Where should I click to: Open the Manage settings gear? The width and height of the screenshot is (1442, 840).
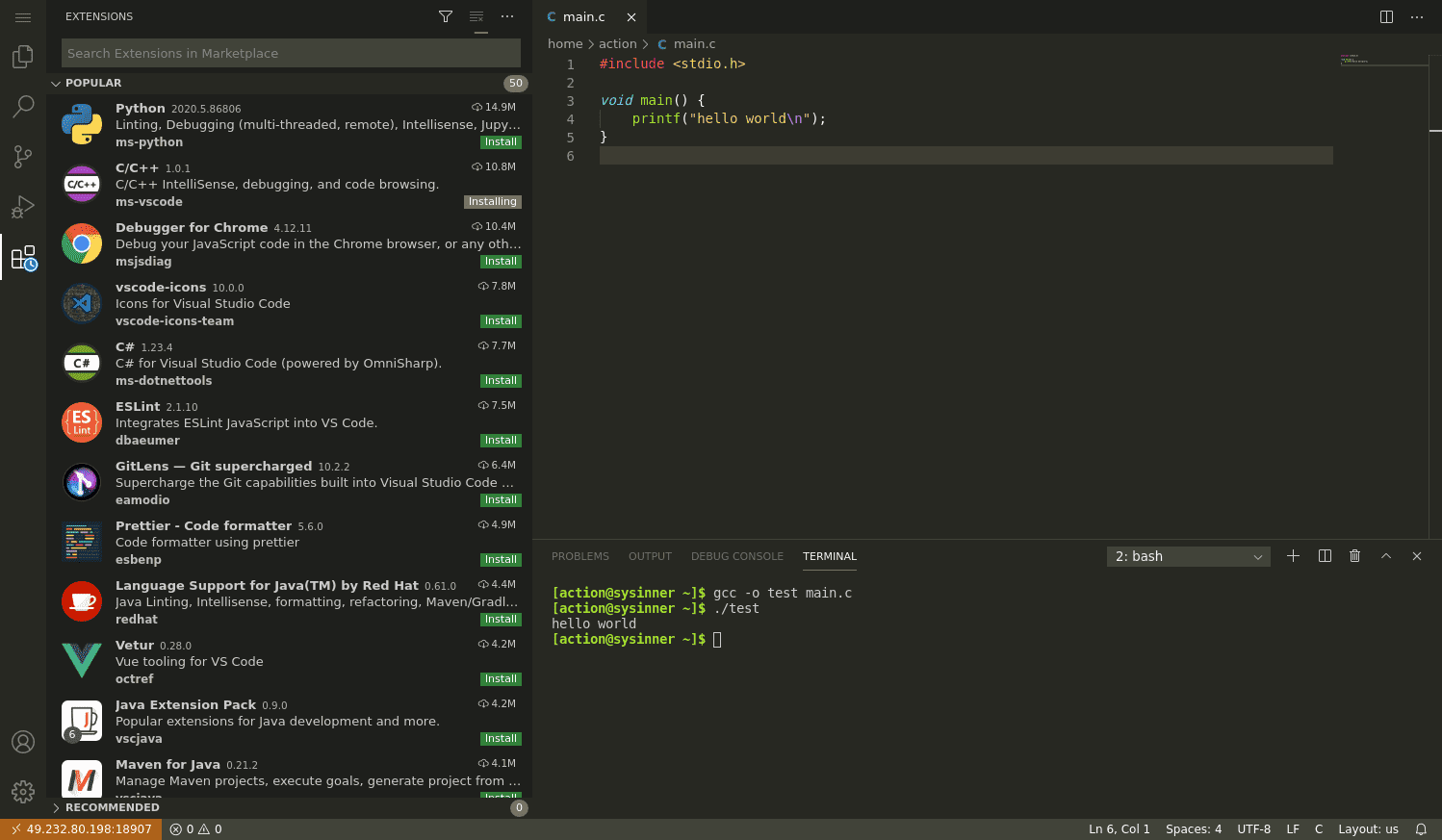(22, 791)
